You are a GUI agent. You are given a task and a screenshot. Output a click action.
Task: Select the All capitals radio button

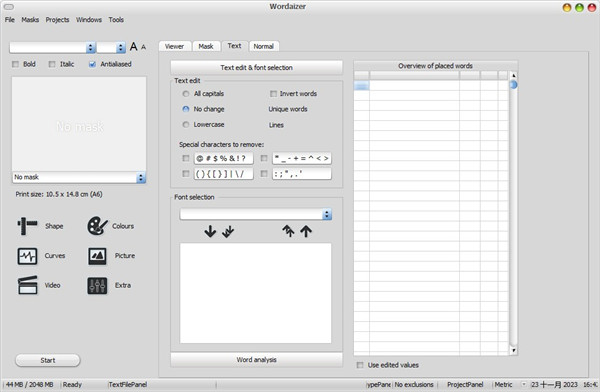pos(186,94)
